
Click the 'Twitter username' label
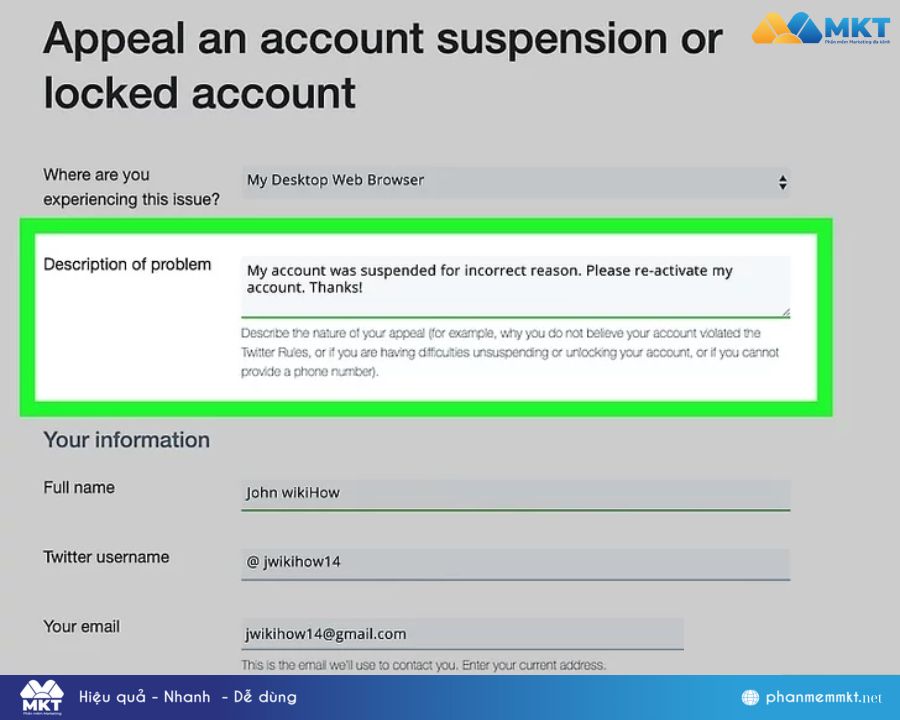tap(106, 557)
